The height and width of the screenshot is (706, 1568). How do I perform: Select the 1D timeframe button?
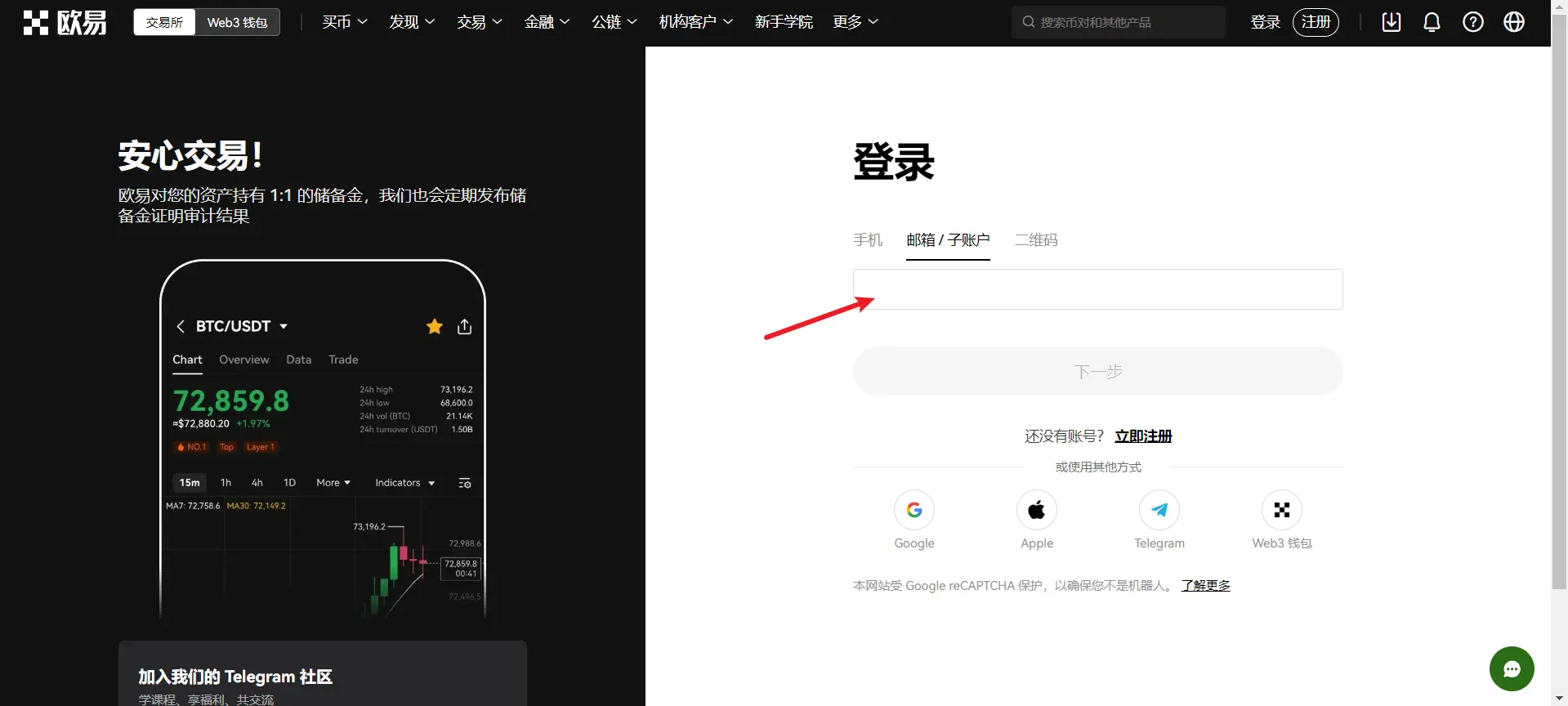(289, 483)
